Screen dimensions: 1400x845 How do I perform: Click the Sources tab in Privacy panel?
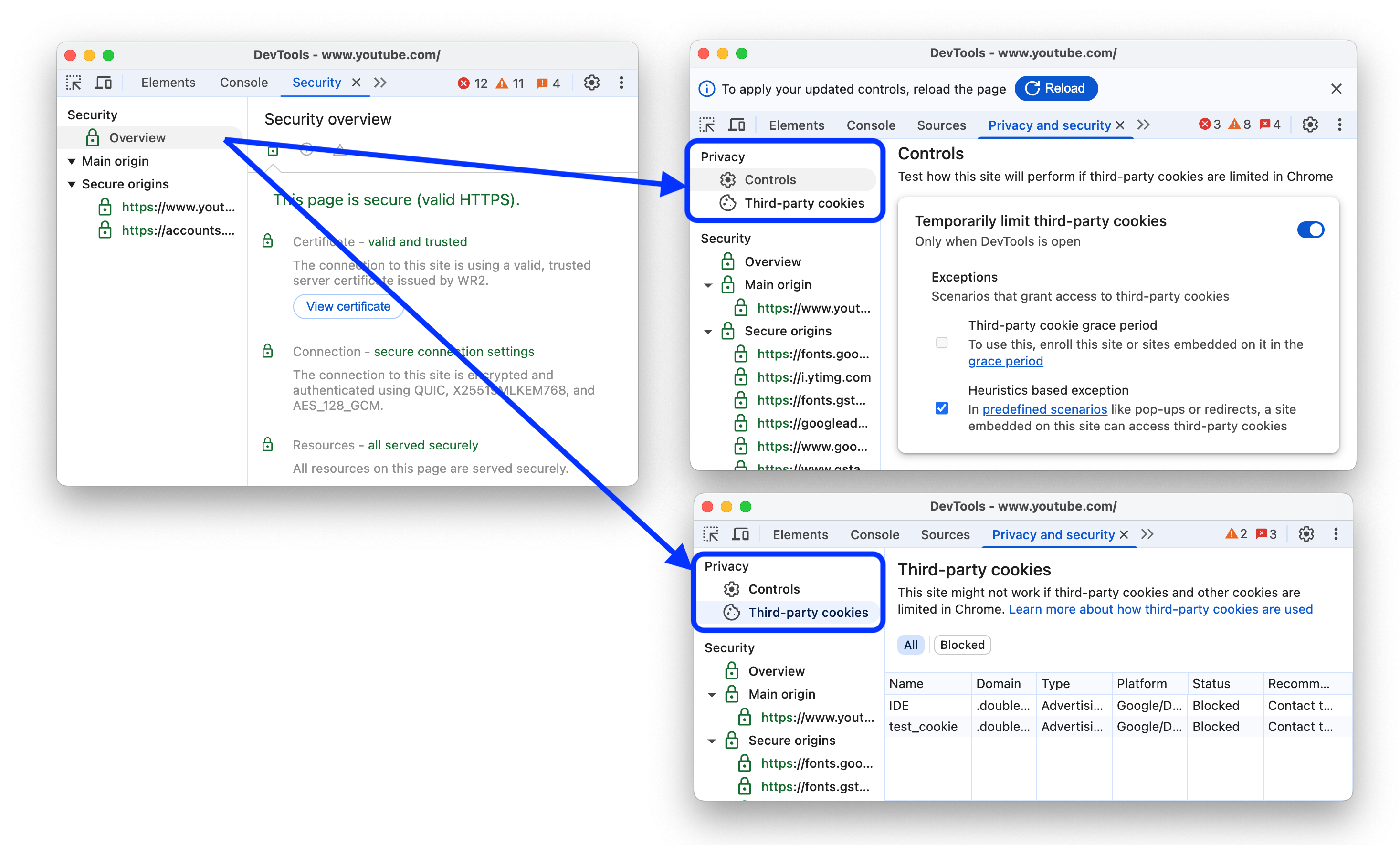940,124
